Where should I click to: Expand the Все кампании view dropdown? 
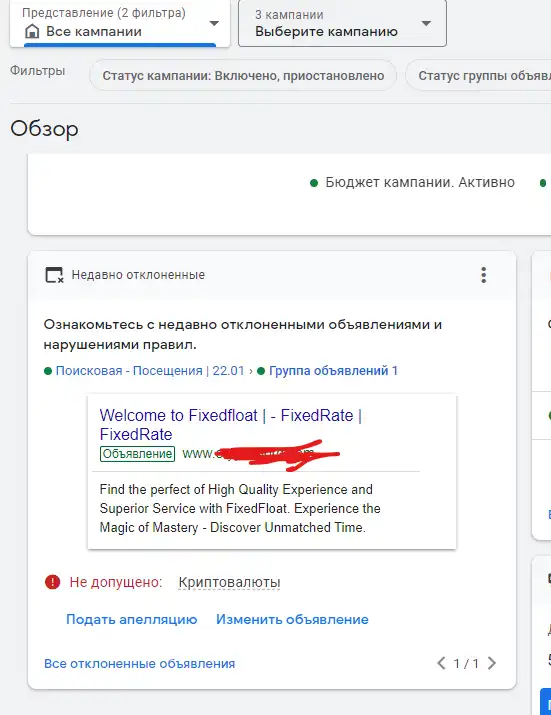point(120,23)
